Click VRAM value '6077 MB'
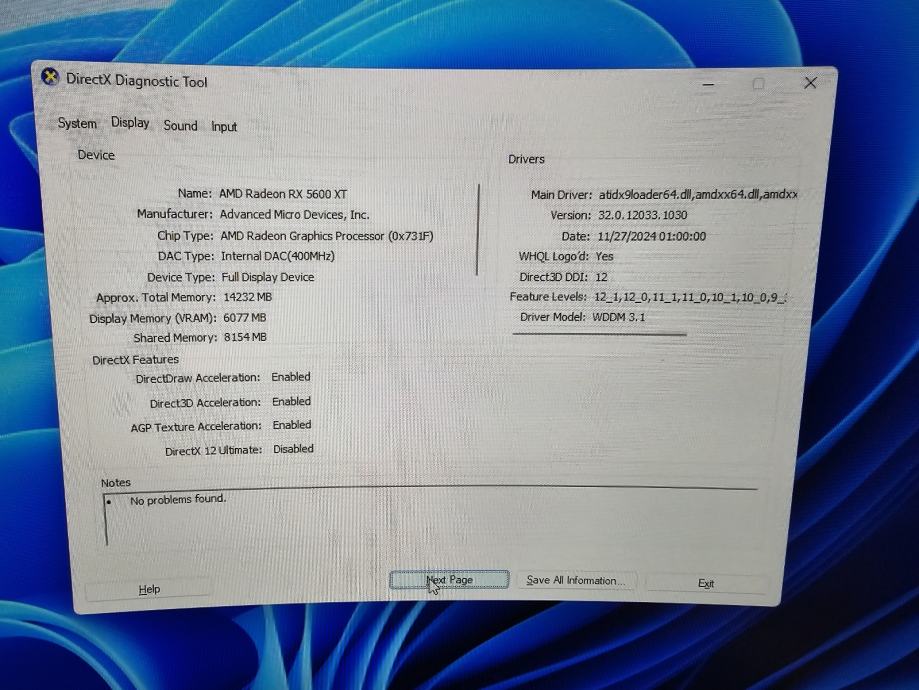The width and height of the screenshot is (919, 690). click(x=244, y=318)
